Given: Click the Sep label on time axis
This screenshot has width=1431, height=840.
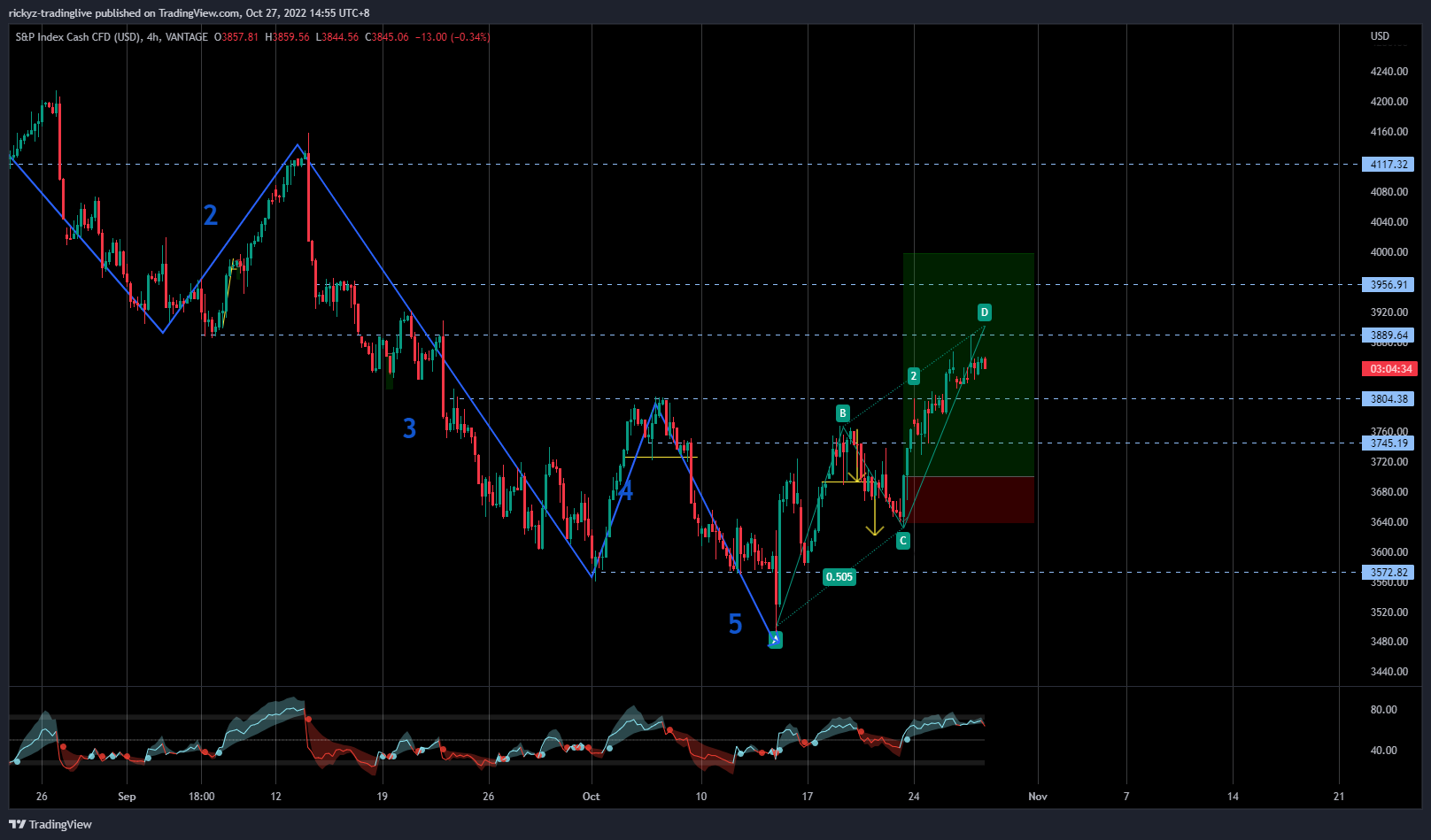Looking at the screenshot, I should click(x=127, y=797).
